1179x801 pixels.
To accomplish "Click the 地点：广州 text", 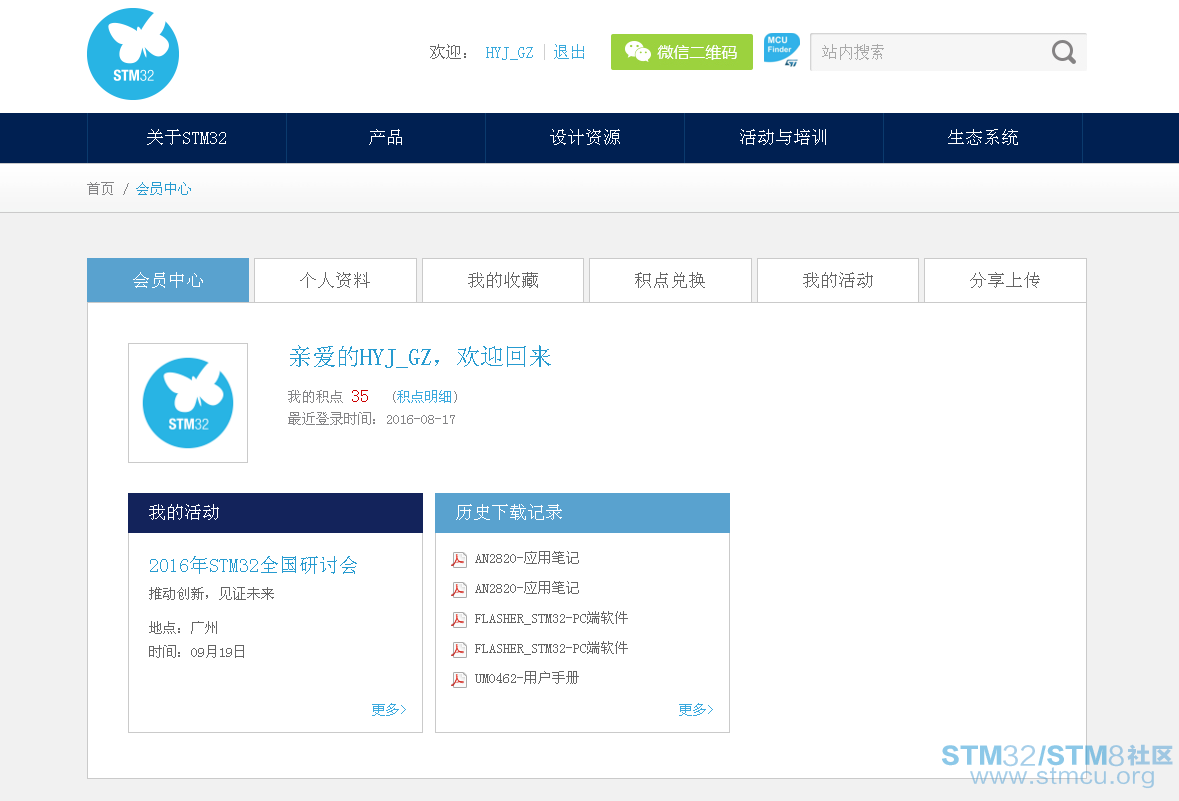I will [183, 627].
